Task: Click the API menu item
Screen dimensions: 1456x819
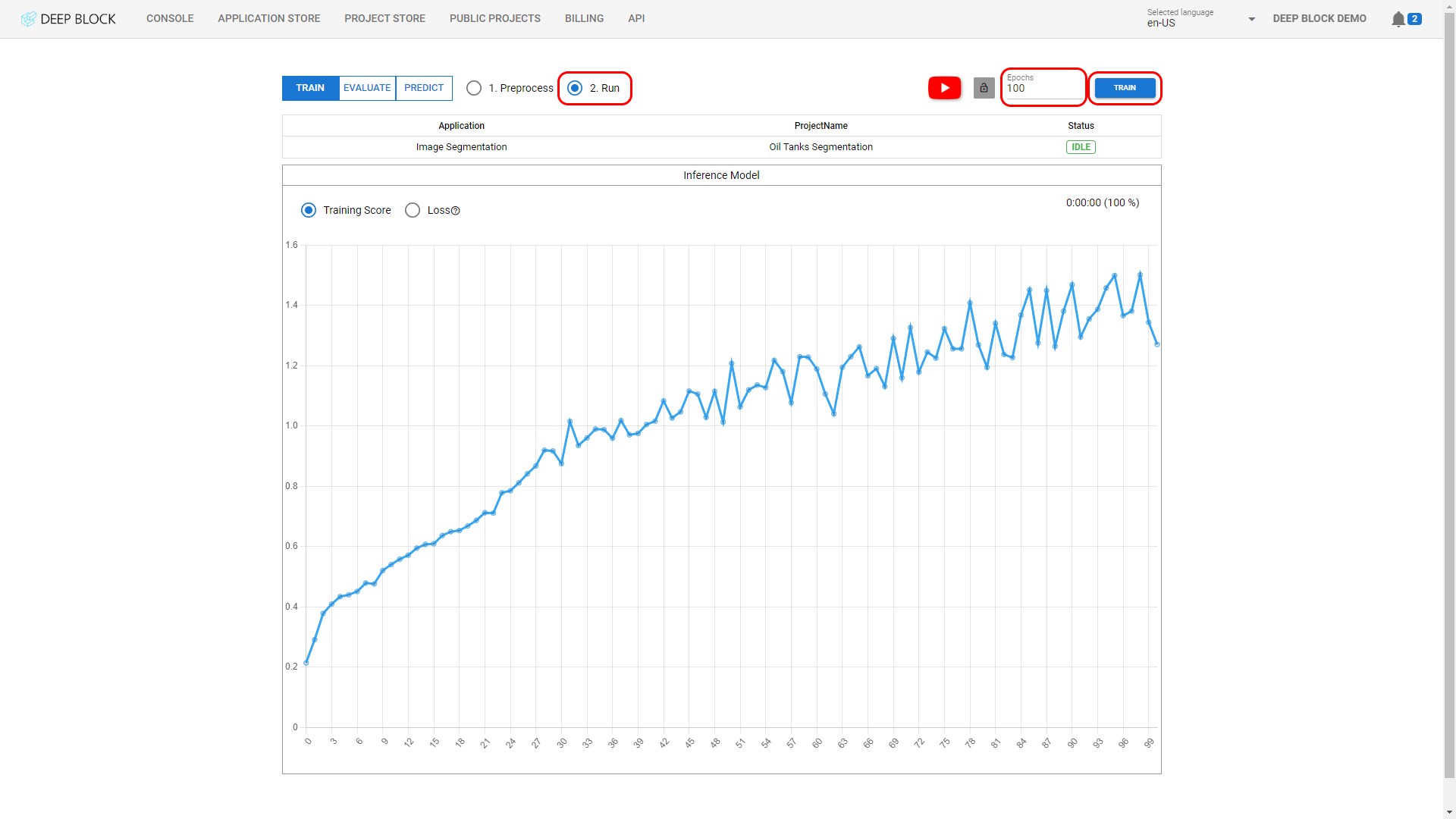Action: [636, 18]
